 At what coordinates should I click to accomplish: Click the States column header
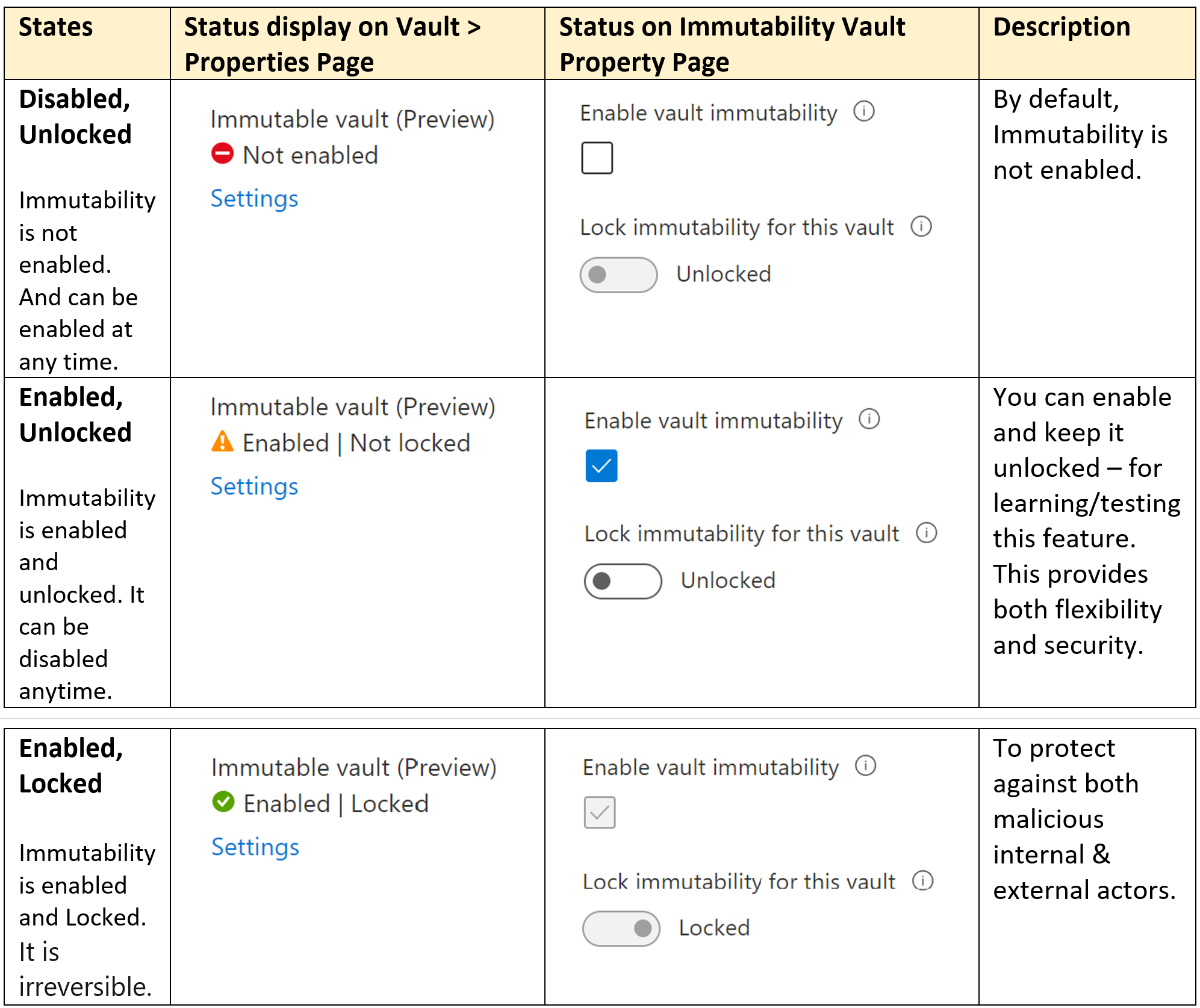tap(56, 27)
